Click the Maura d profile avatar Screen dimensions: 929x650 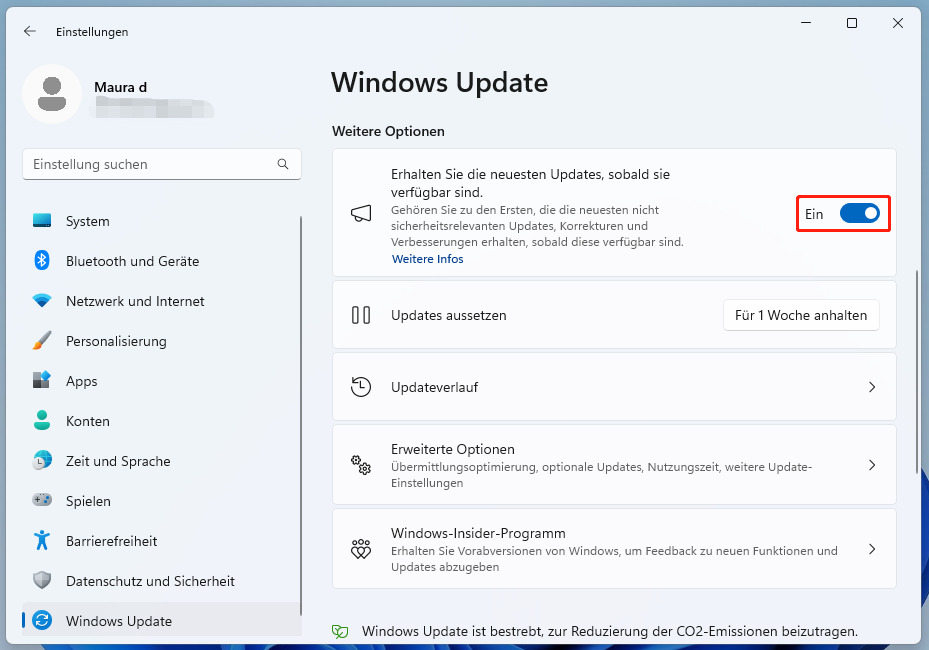[52, 94]
